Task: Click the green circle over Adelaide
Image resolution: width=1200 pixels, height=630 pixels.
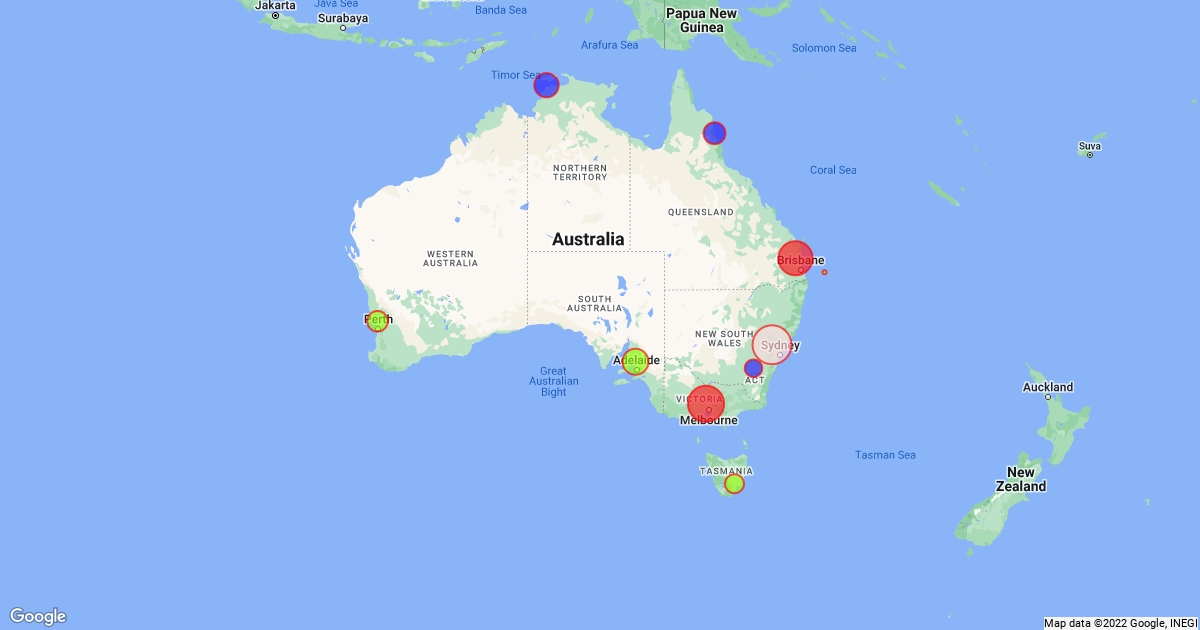Action: [x=636, y=361]
